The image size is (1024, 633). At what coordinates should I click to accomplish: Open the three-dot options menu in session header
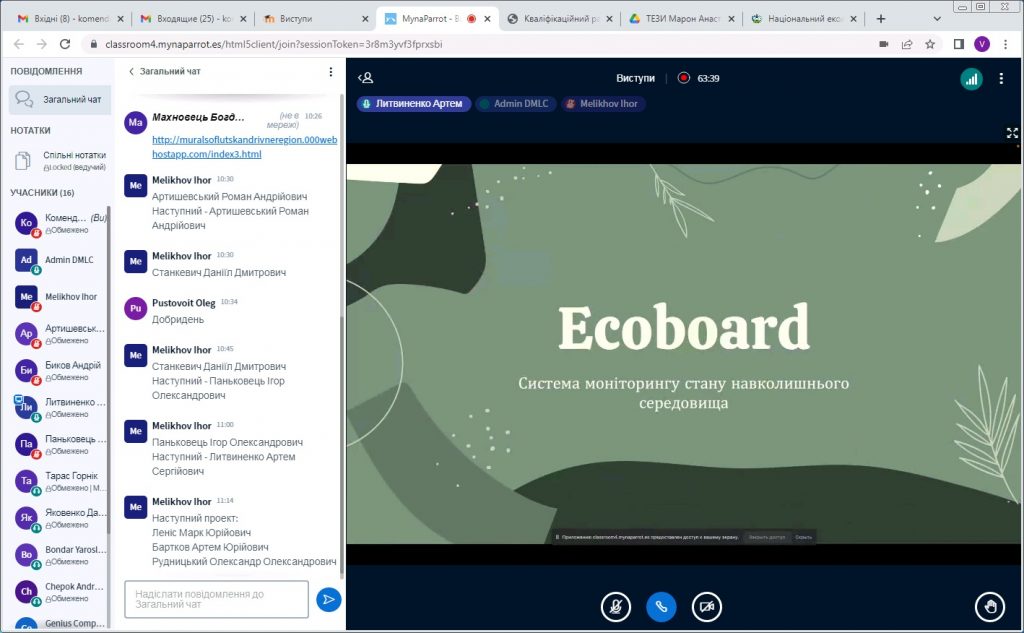pyautogui.click(x=1001, y=79)
